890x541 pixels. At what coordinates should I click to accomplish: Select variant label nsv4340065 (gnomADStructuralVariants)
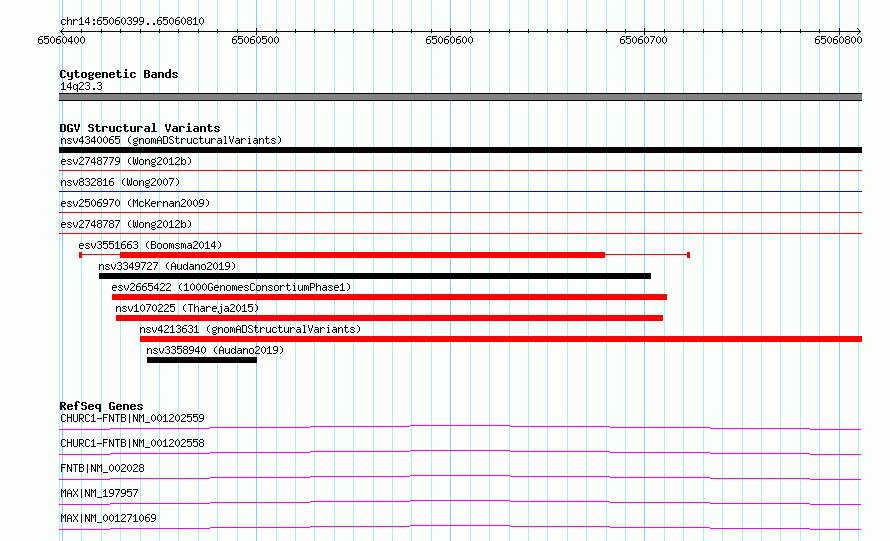point(171,140)
